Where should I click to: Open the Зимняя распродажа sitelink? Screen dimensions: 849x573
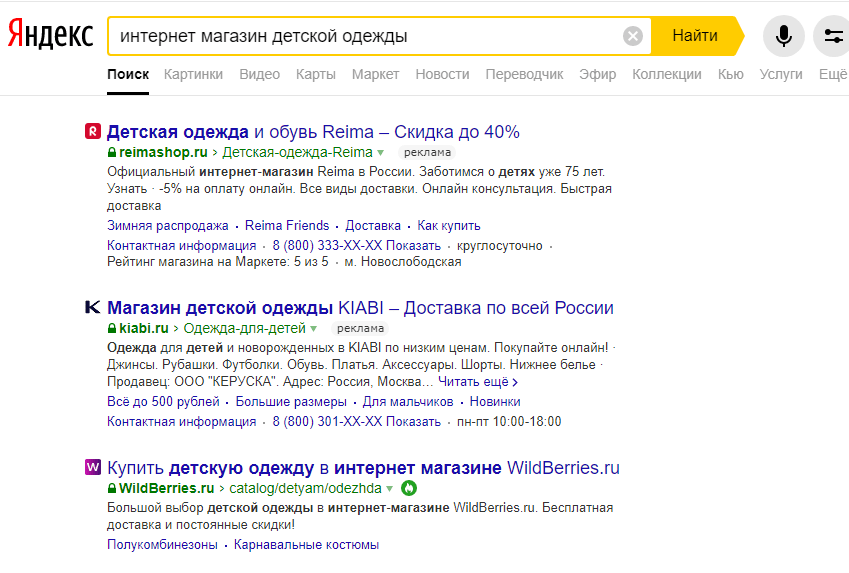[167, 225]
